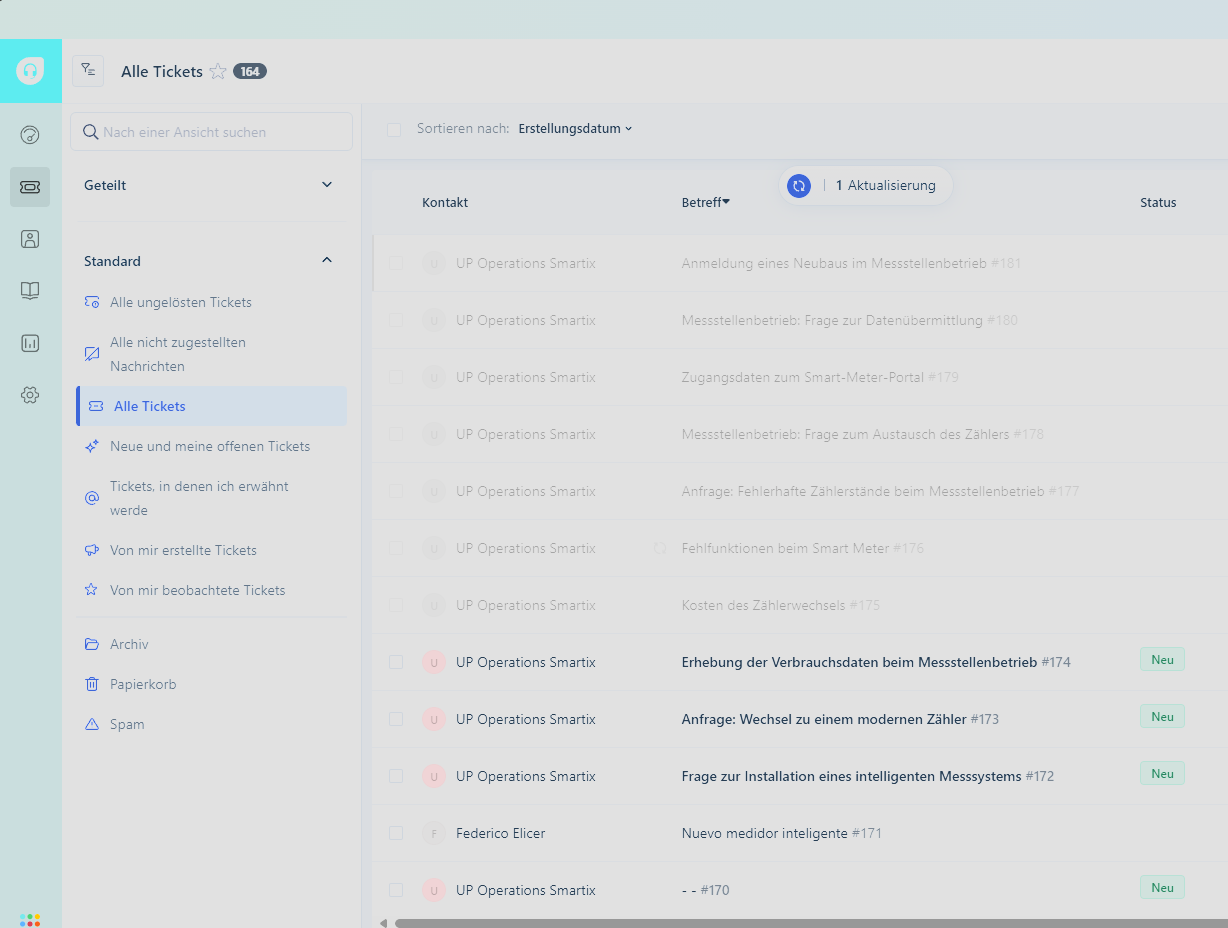The height and width of the screenshot is (928, 1228).
Task: Toggle the view filter panel icon
Action: [x=88, y=71]
